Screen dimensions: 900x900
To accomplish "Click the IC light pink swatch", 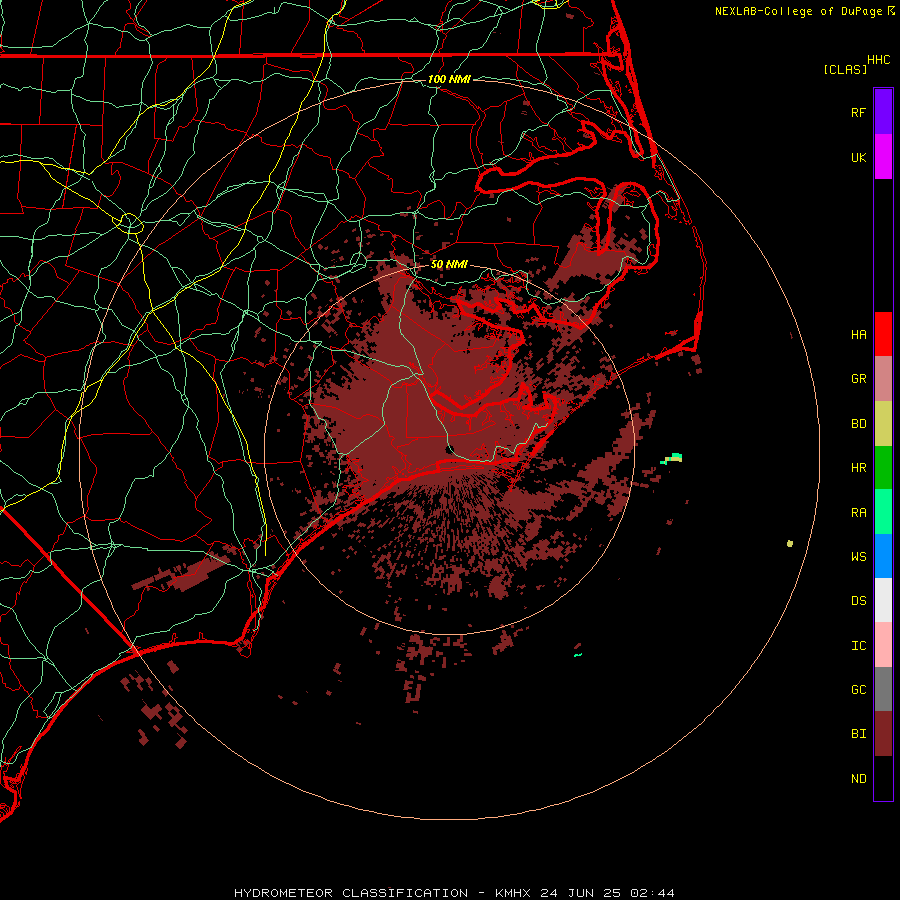I will tap(883, 645).
